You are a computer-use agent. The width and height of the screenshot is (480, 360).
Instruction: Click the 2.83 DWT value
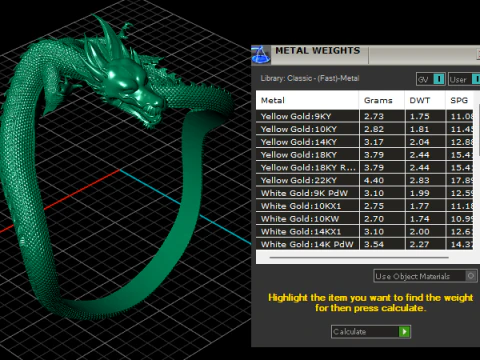[419, 180]
